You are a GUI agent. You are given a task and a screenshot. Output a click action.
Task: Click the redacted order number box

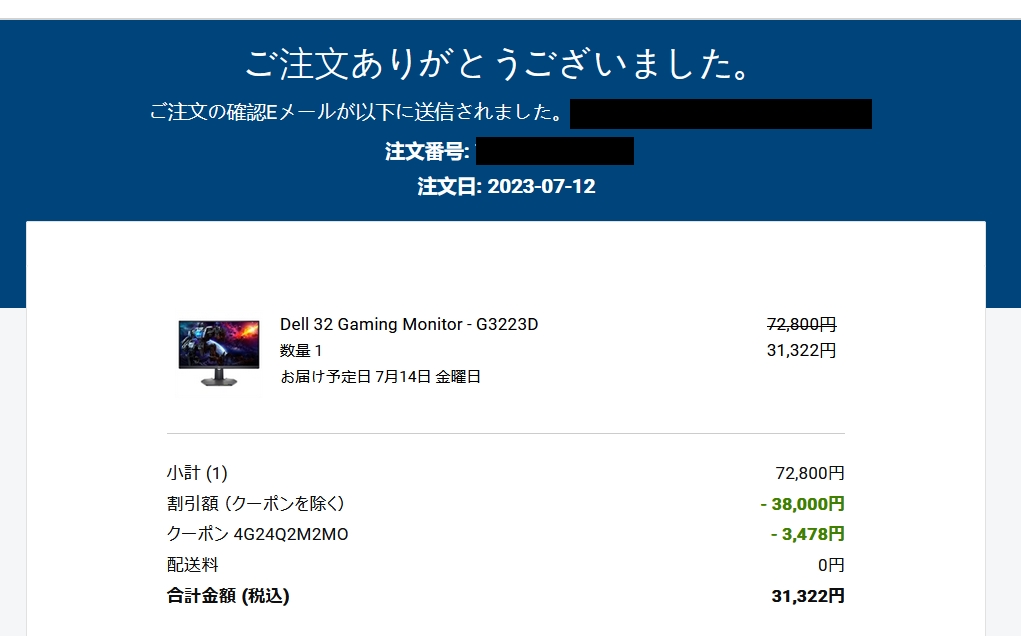554,152
